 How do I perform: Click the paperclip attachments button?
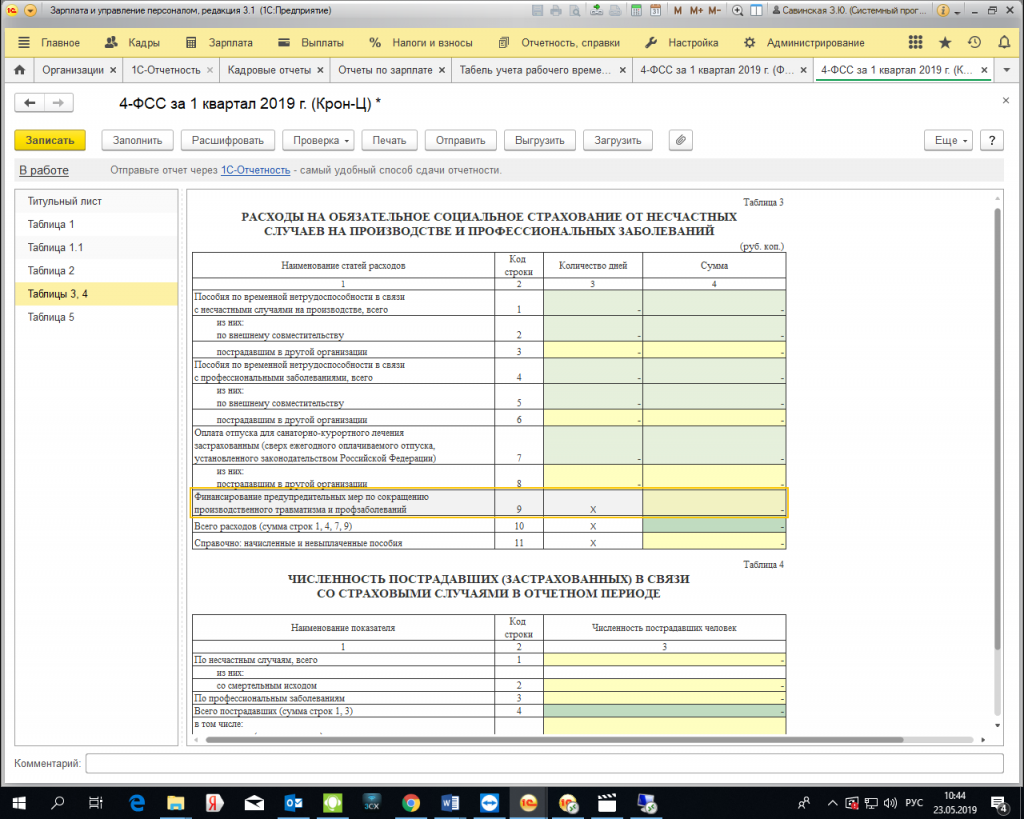point(680,141)
